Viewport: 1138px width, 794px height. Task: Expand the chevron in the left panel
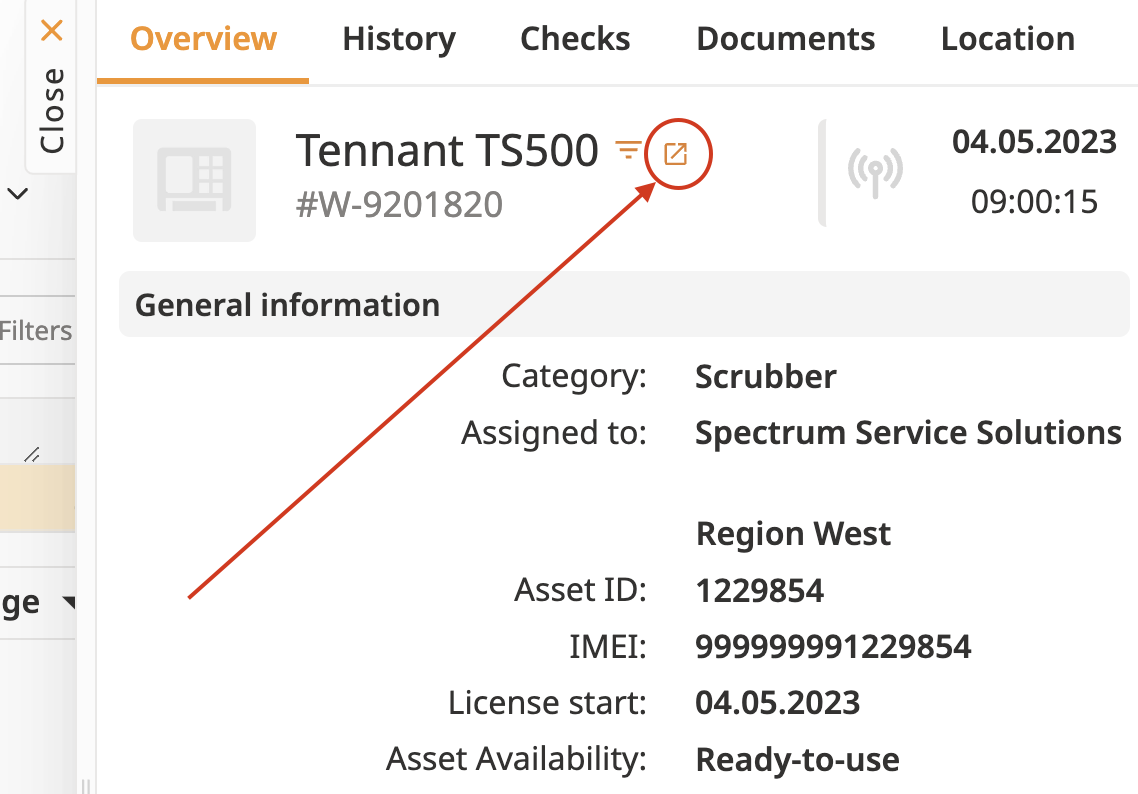pos(18,195)
